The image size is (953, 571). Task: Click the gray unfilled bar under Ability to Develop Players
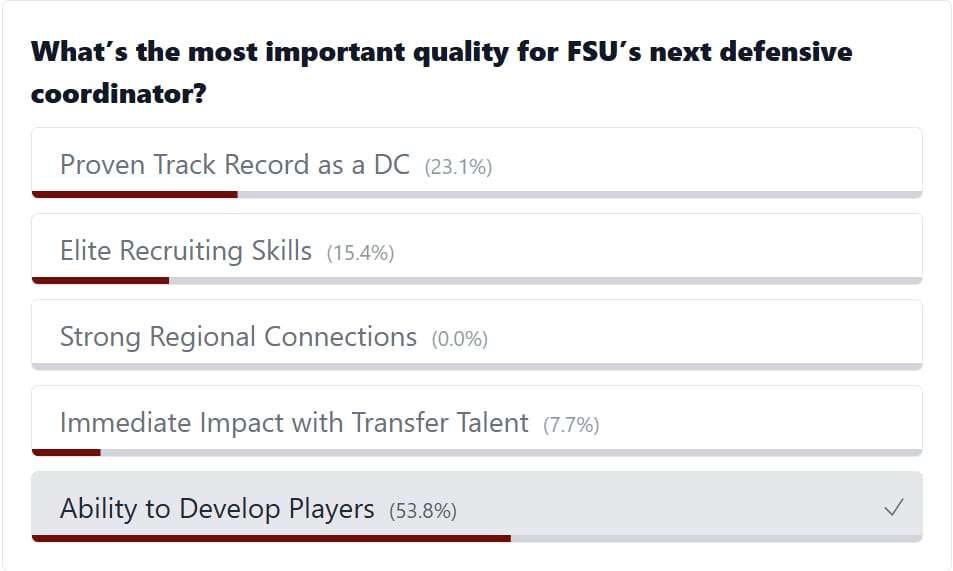[717, 538]
